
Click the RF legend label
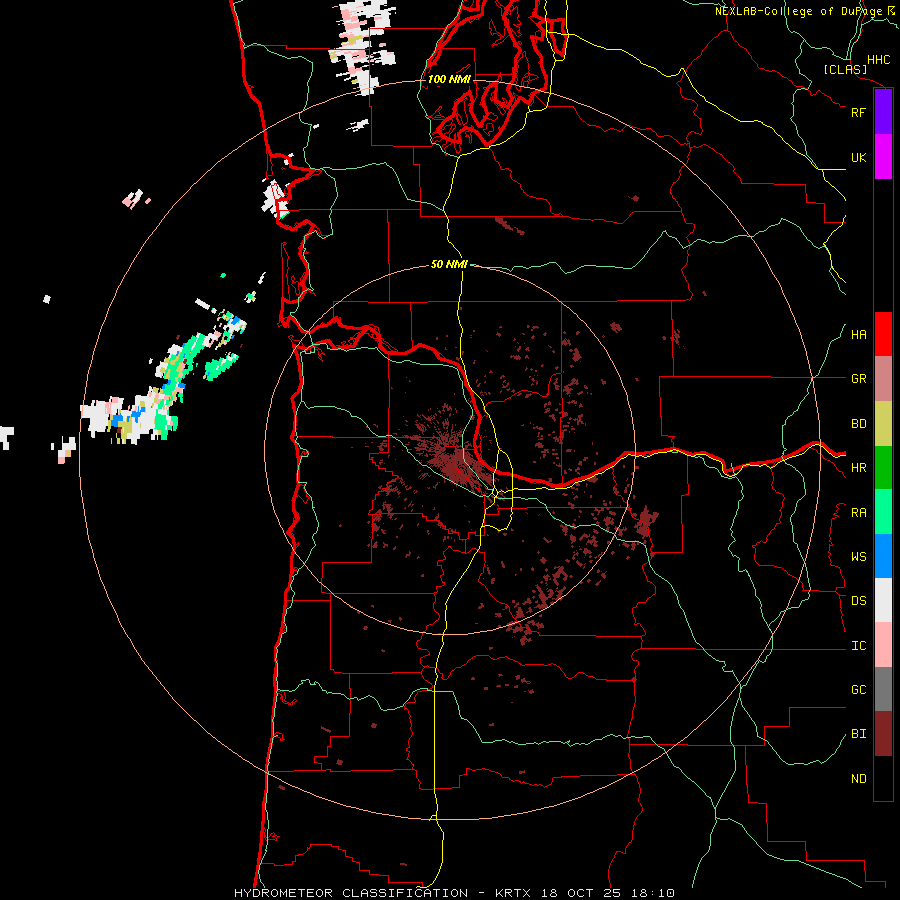coord(858,112)
